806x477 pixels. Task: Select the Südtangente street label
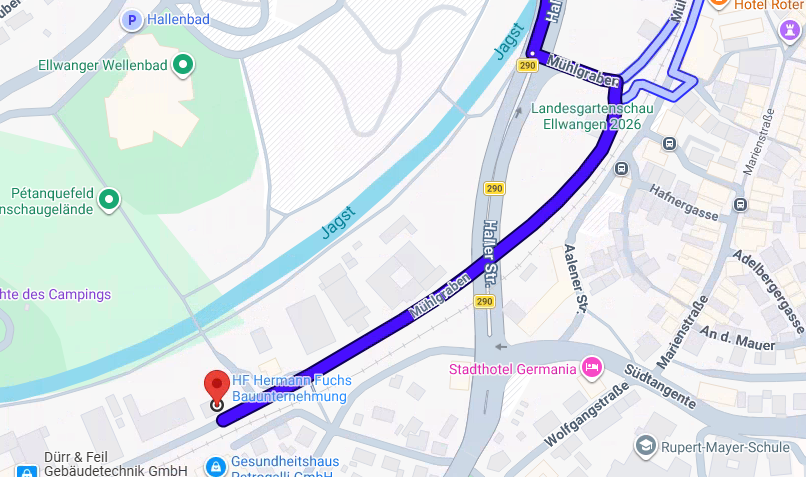pos(660,386)
